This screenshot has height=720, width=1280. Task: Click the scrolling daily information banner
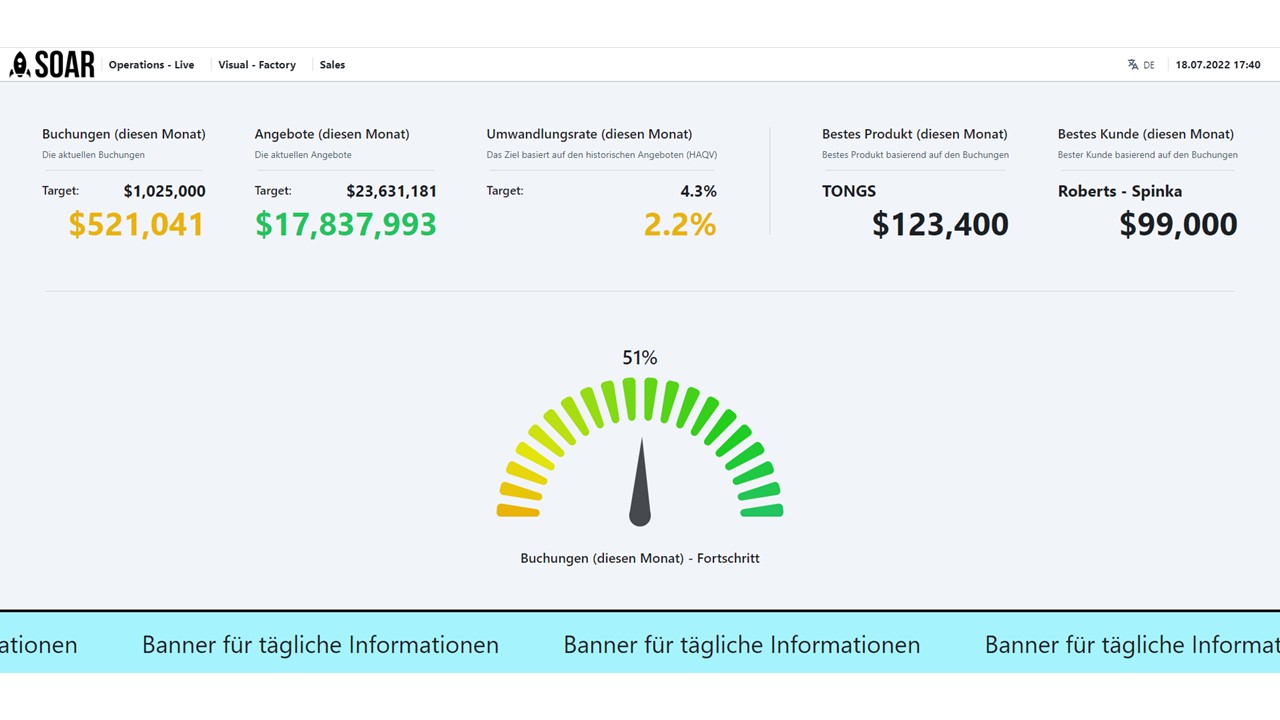[x=640, y=642]
